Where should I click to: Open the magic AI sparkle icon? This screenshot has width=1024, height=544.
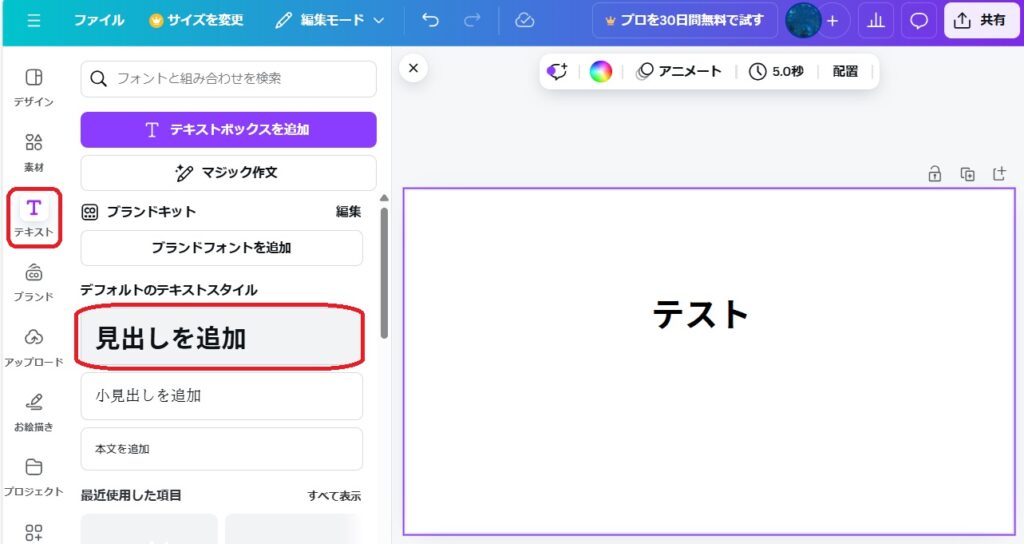click(x=557, y=71)
